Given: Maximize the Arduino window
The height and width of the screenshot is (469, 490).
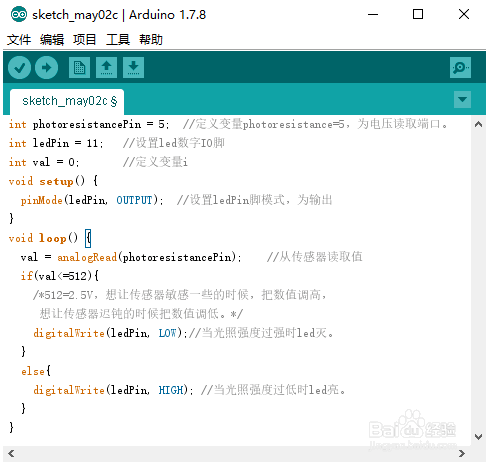Looking at the screenshot, I should (418, 14).
